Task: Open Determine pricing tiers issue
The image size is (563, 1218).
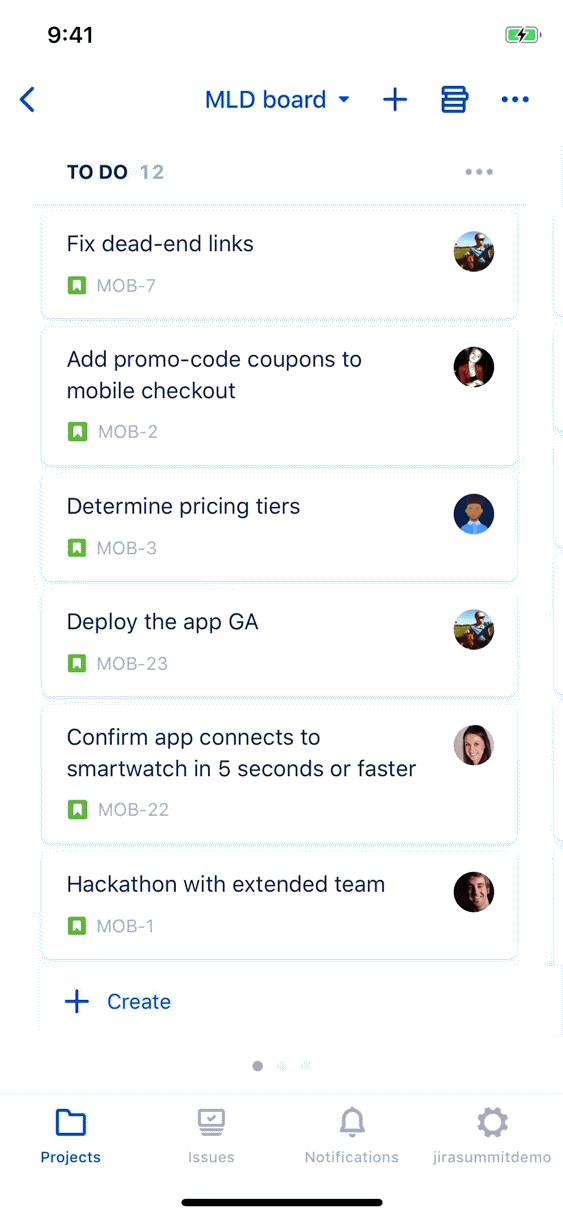Action: point(279,526)
